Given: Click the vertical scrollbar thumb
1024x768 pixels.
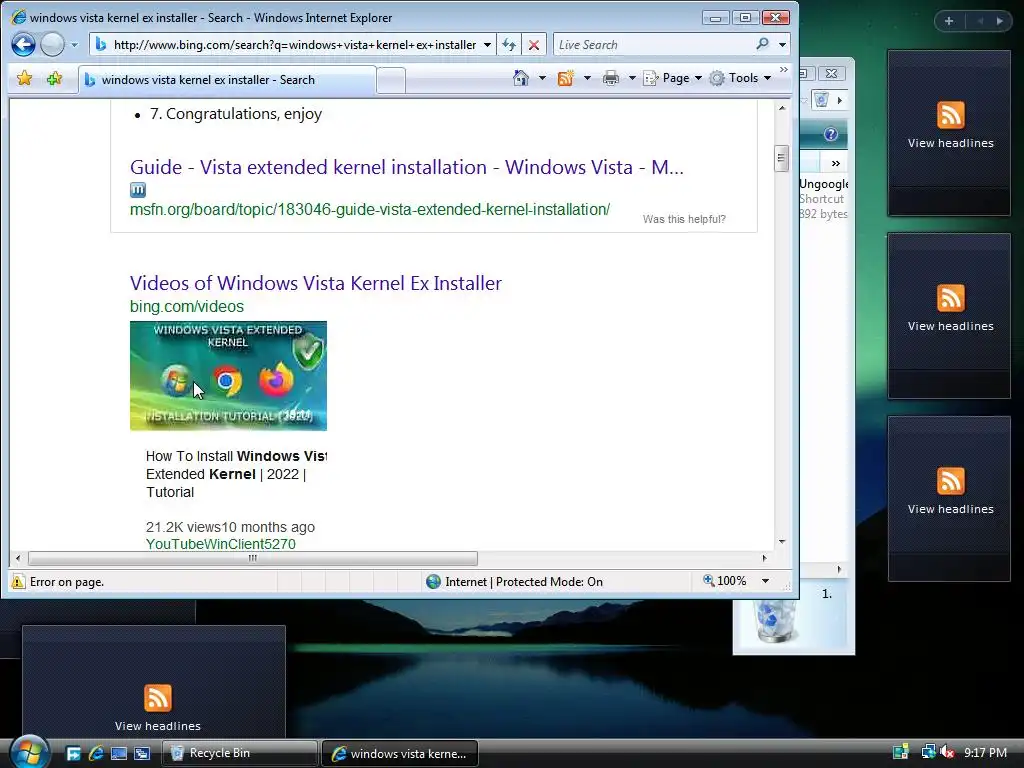Looking at the screenshot, I should [x=782, y=158].
